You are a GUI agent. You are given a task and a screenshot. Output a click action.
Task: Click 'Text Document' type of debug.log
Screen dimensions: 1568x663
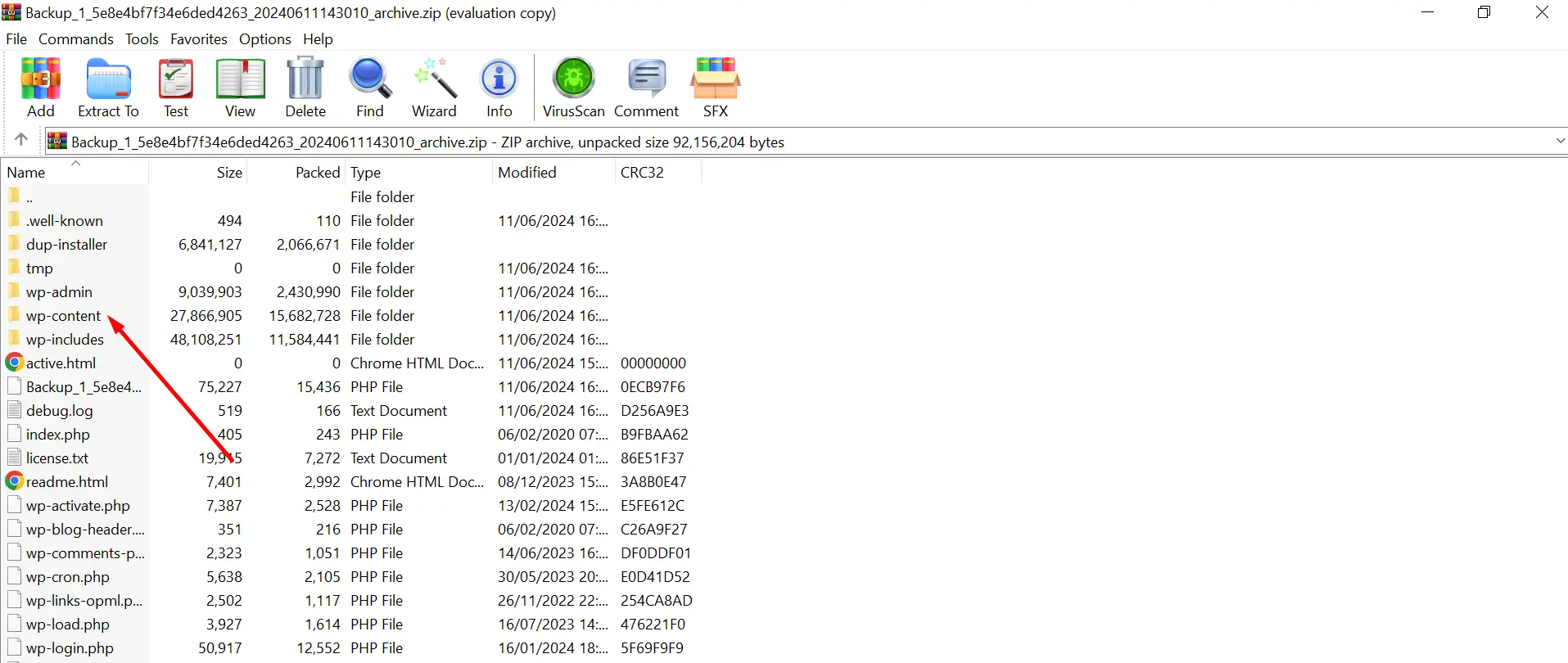[399, 410]
